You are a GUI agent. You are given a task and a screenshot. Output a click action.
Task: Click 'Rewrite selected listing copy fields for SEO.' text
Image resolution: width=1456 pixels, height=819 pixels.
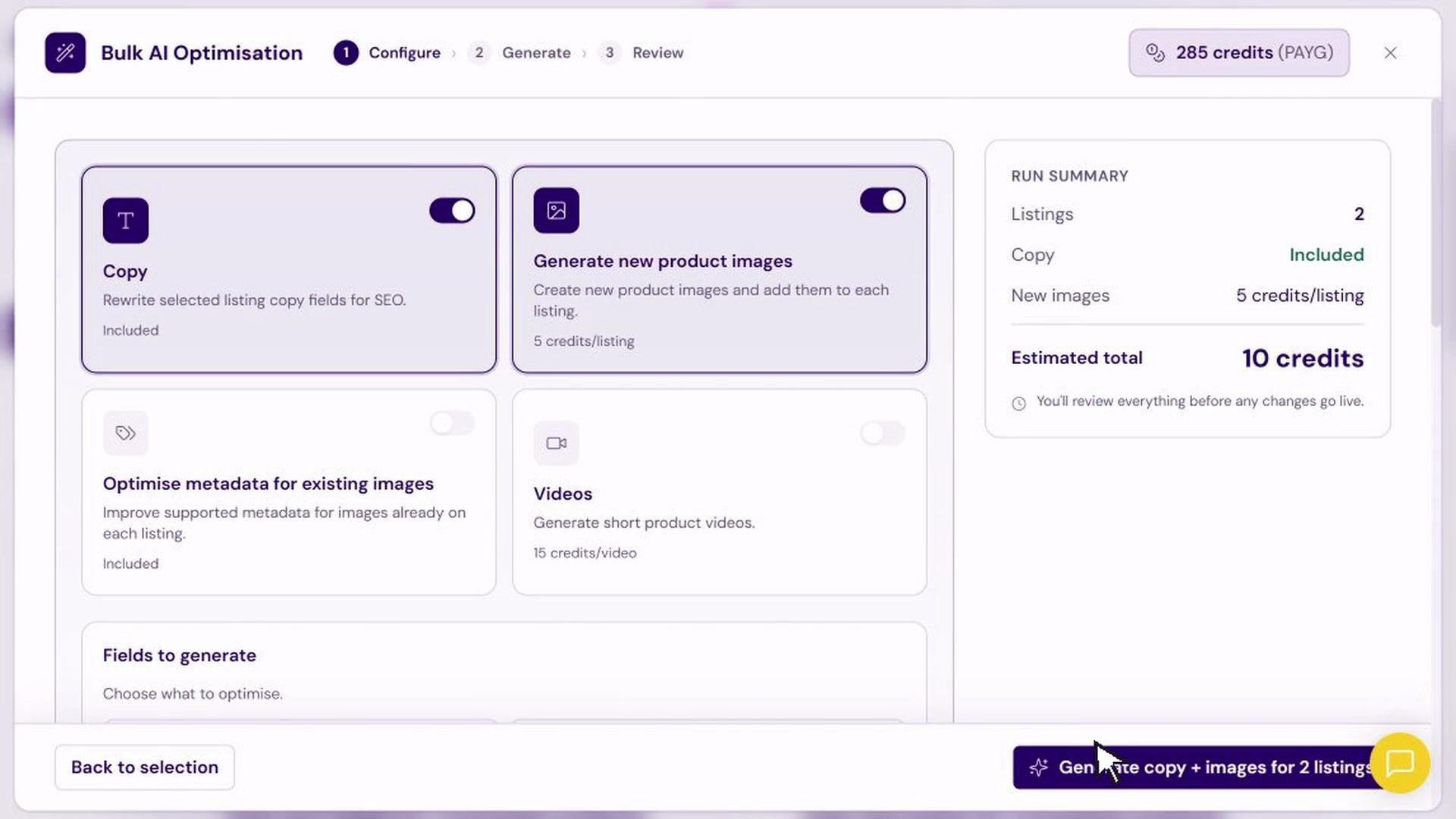[255, 300]
